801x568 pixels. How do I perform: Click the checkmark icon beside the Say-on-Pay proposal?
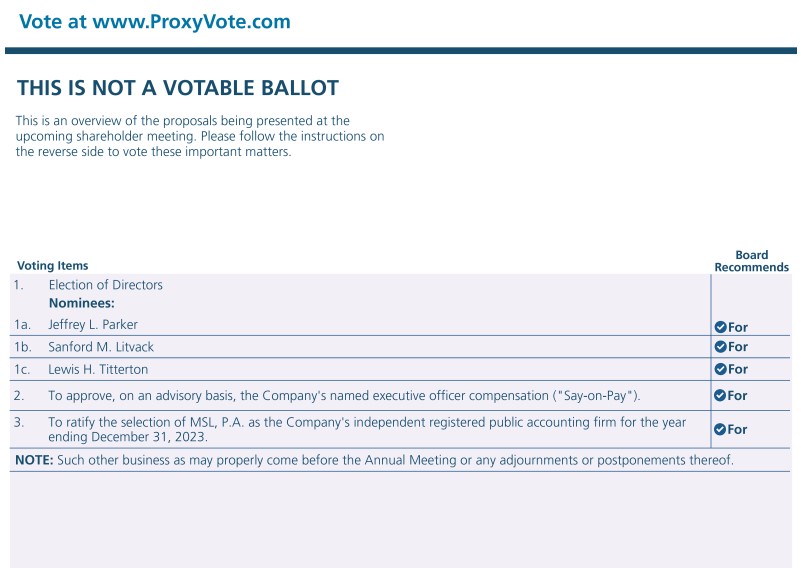(x=719, y=396)
